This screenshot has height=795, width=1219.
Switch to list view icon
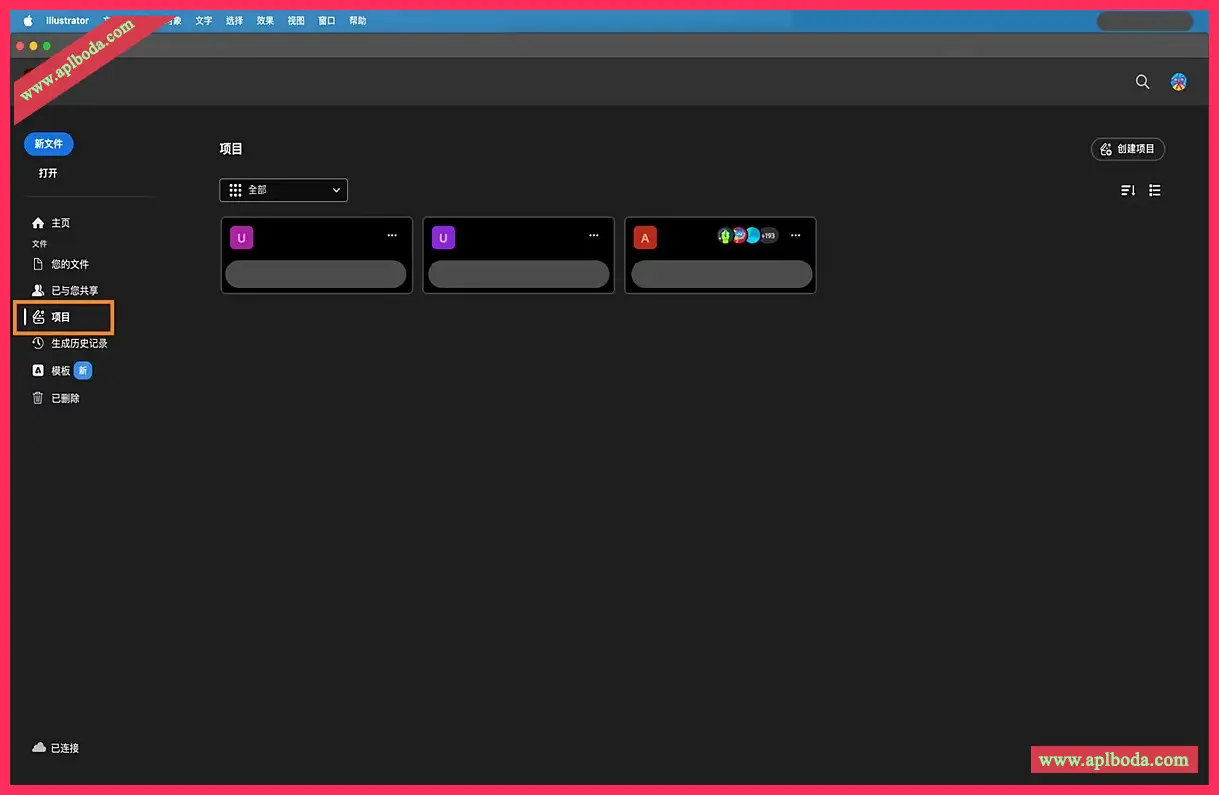[x=1155, y=190]
